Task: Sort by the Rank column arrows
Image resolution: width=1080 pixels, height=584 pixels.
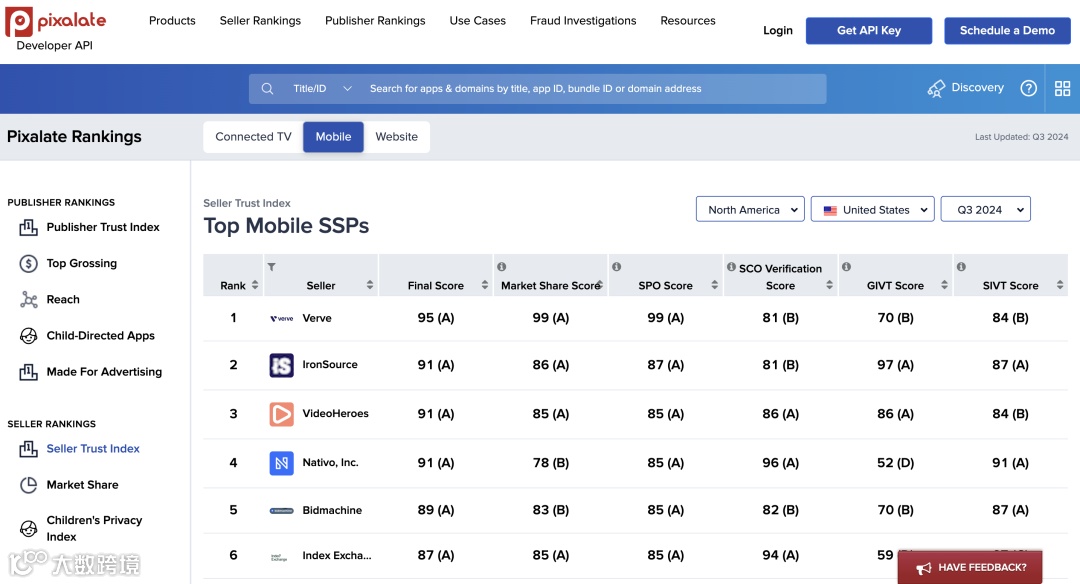Action: [255, 285]
